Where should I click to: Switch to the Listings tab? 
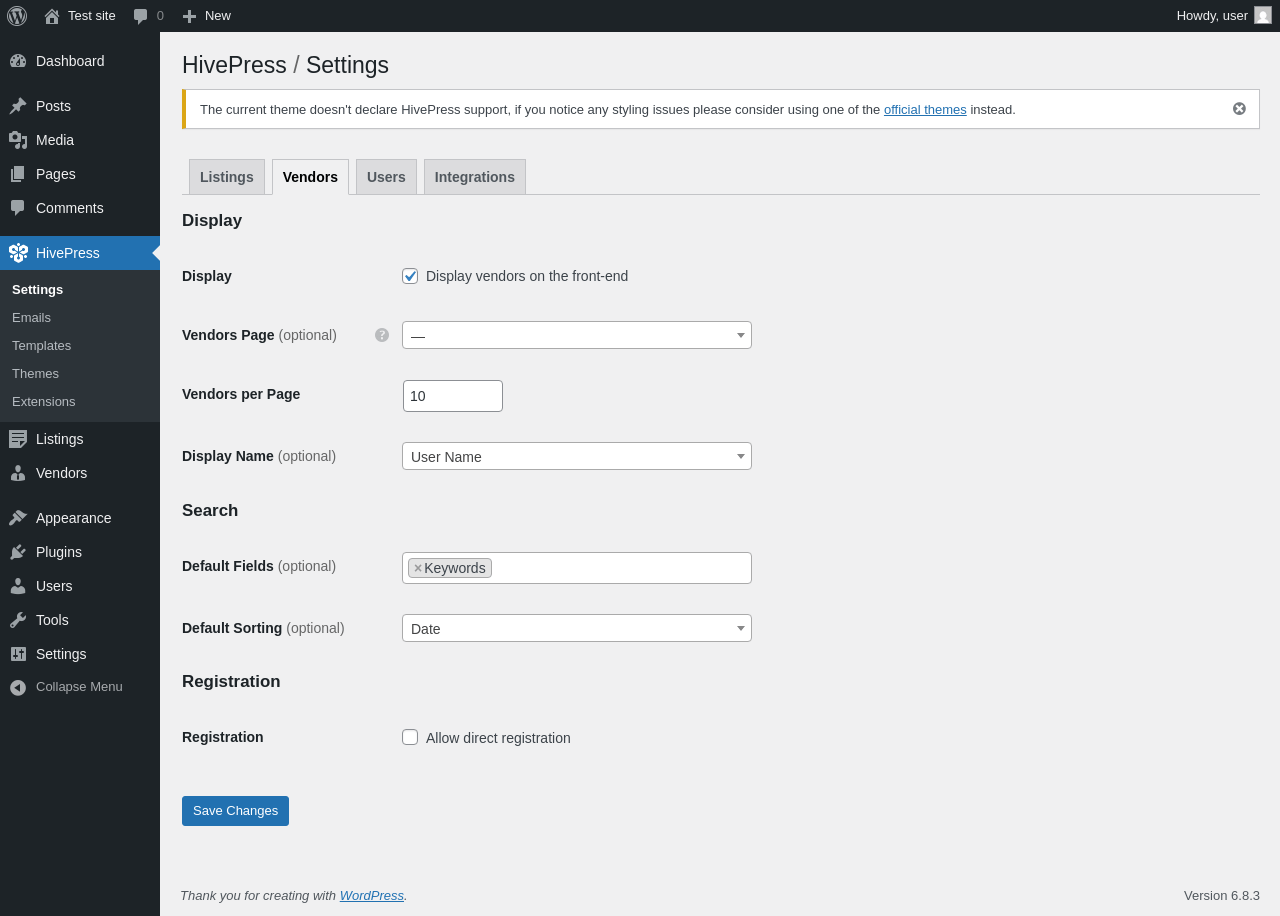click(x=226, y=177)
